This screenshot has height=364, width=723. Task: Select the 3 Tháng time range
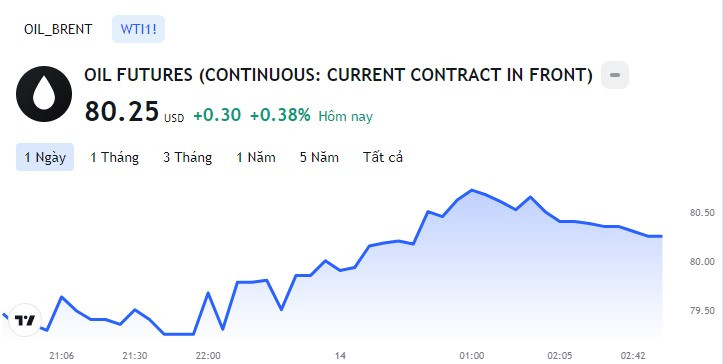[187, 157]
